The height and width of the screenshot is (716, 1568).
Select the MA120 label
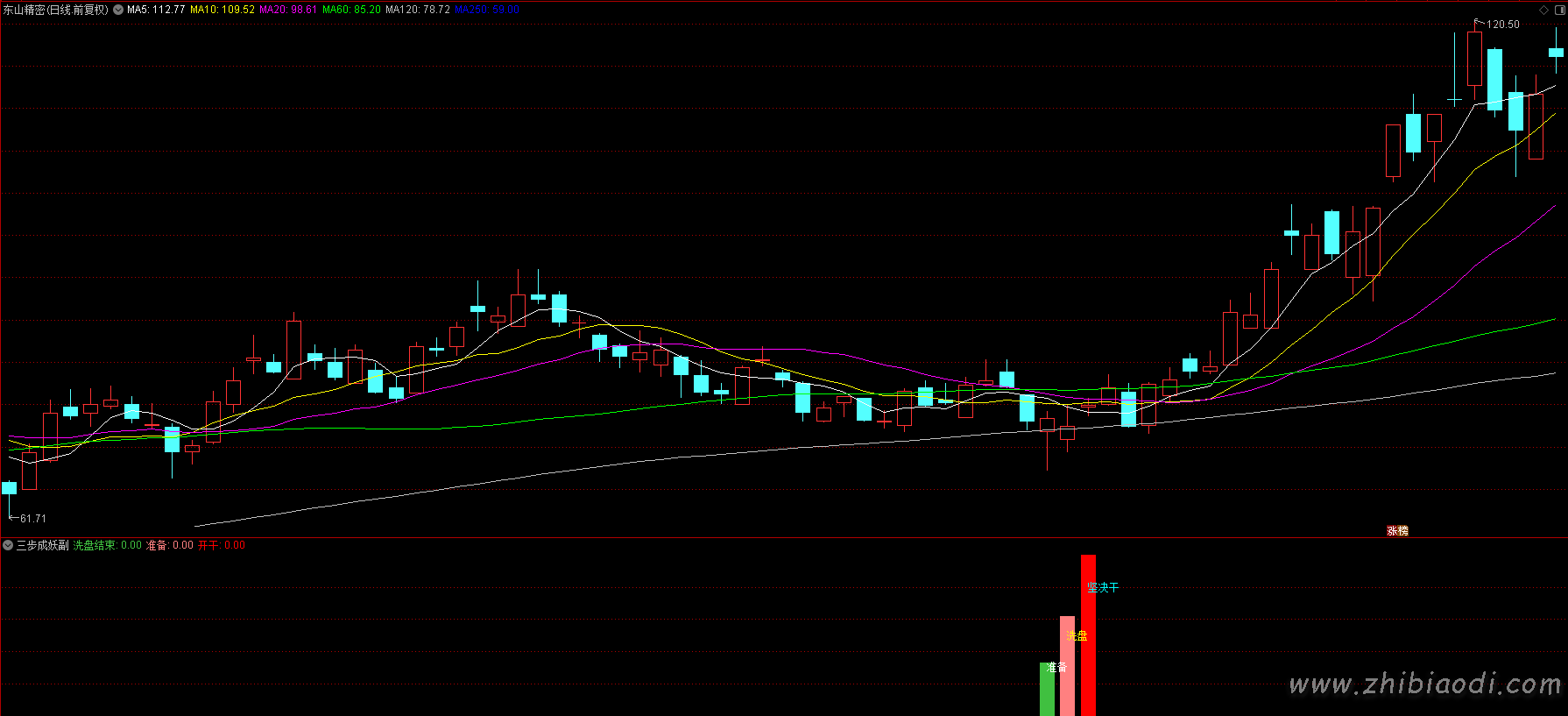point(418,10)
